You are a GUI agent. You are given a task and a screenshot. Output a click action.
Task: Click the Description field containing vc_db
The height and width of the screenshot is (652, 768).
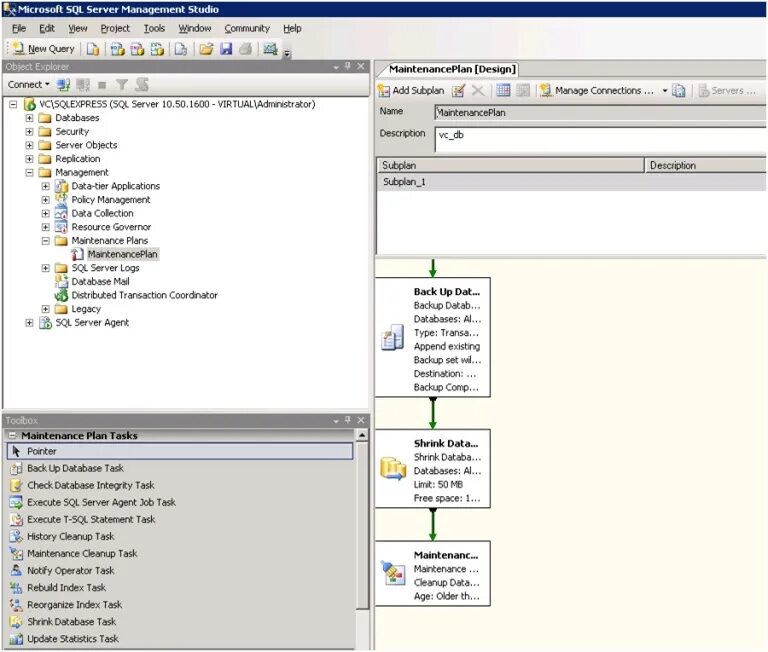tap(600, 140)
